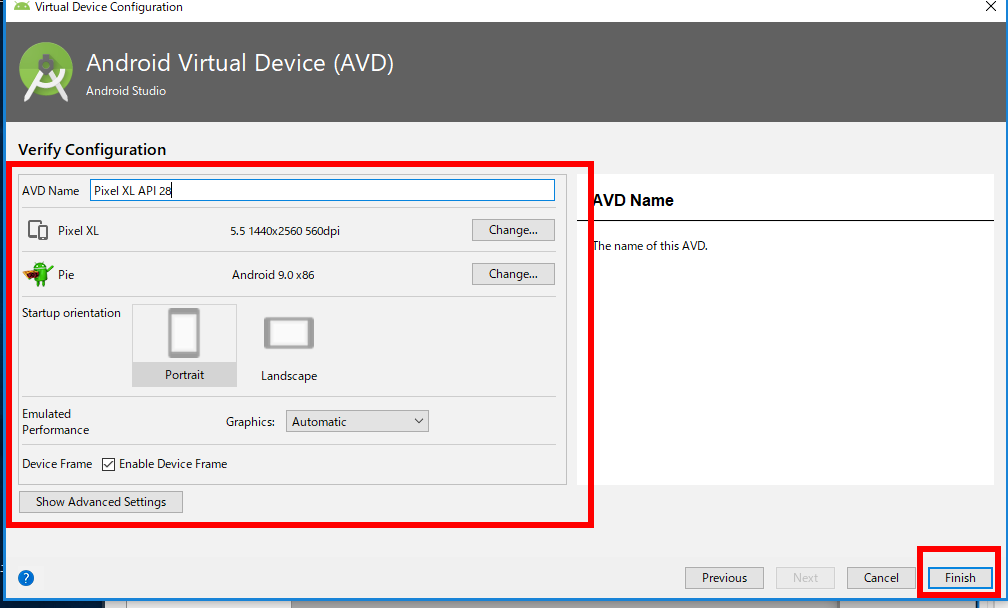The width and height of the screenshot is (1008, 608).
Task: Click the Verify Configuration heading
Action: [92, 150]
